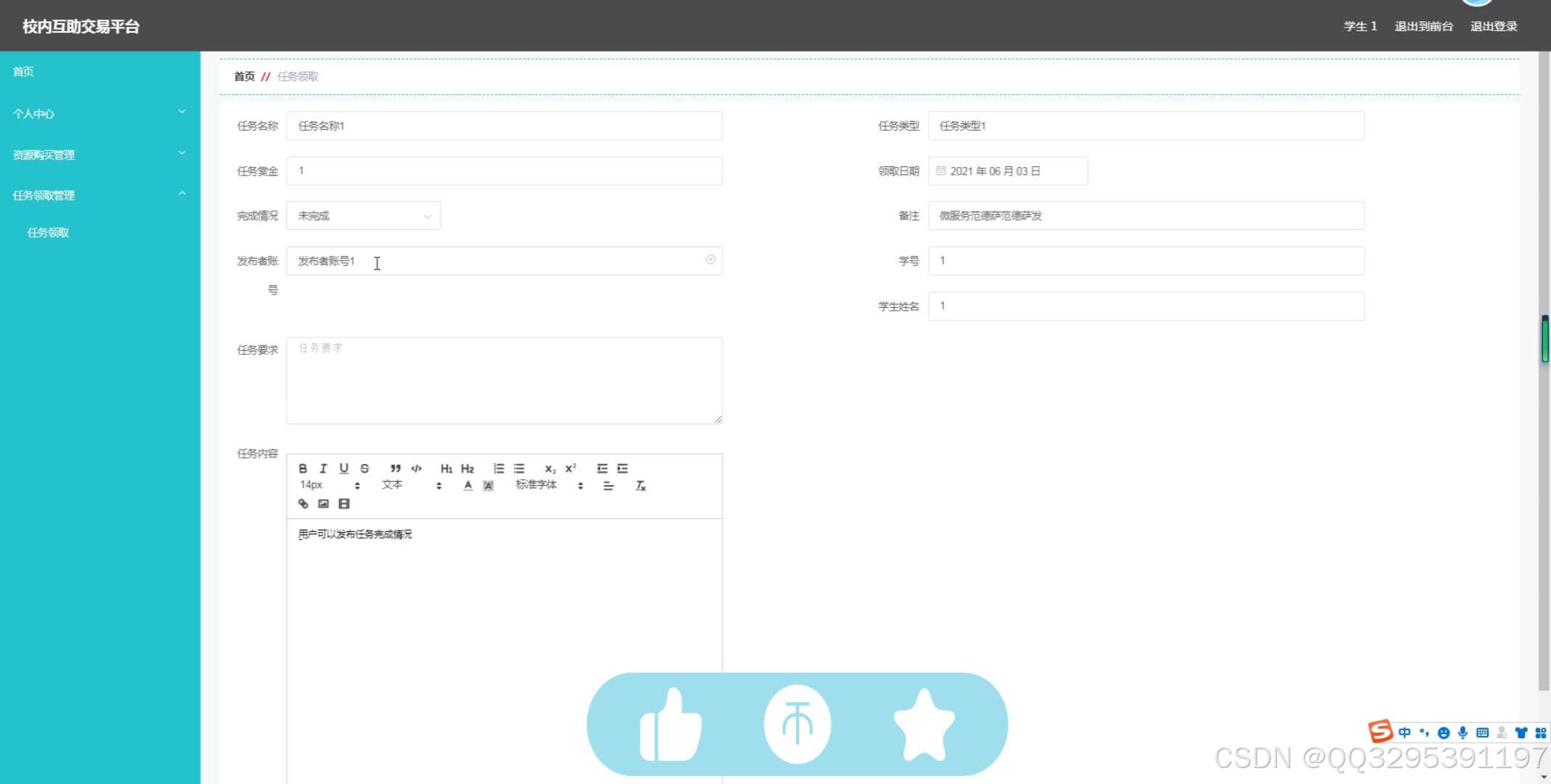Toggle Sogou punctuation mode icon
This screenshot has width=1551, height=784.
pos(1424,732)
